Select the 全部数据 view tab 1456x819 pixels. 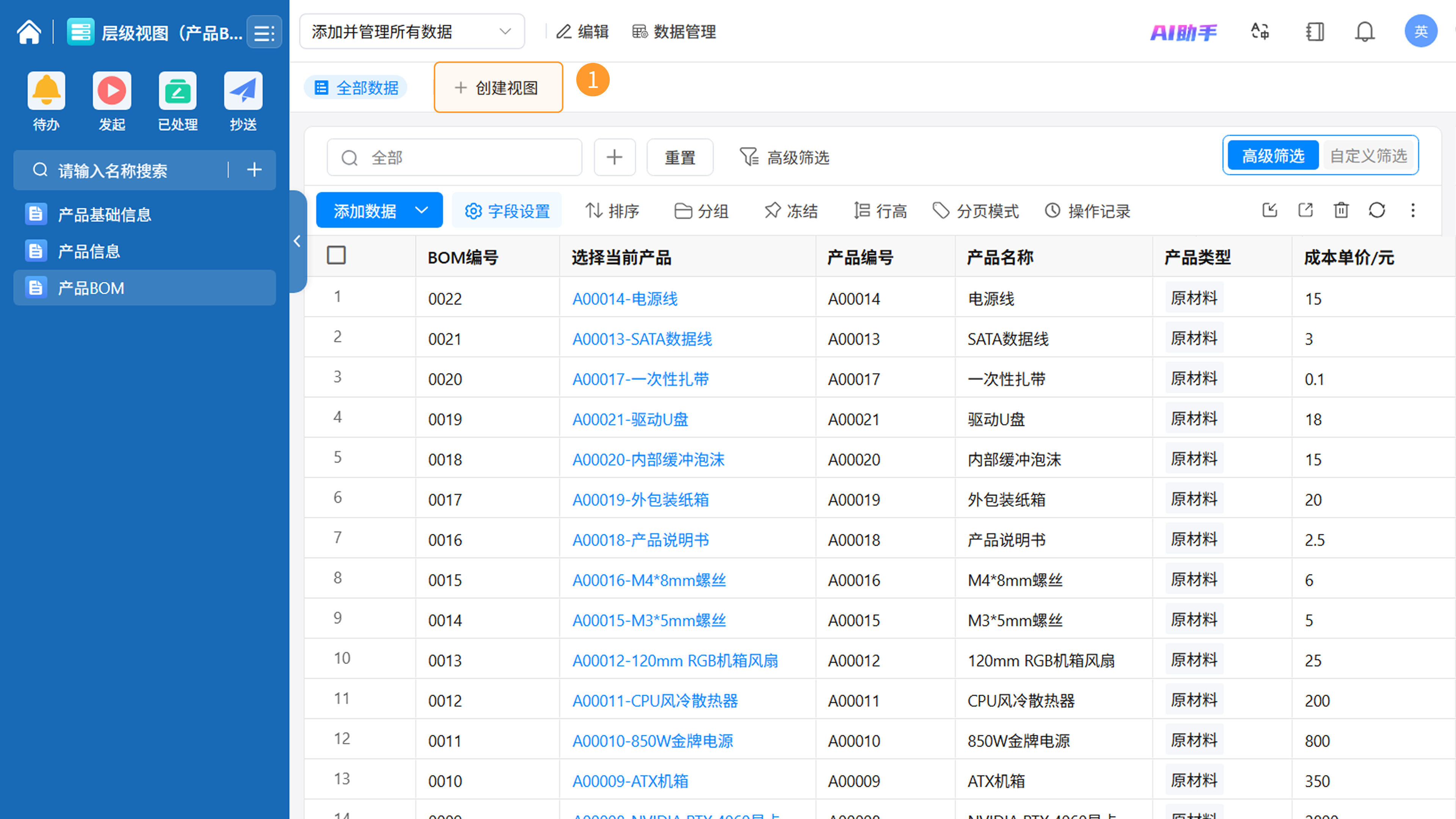(356, 88)
